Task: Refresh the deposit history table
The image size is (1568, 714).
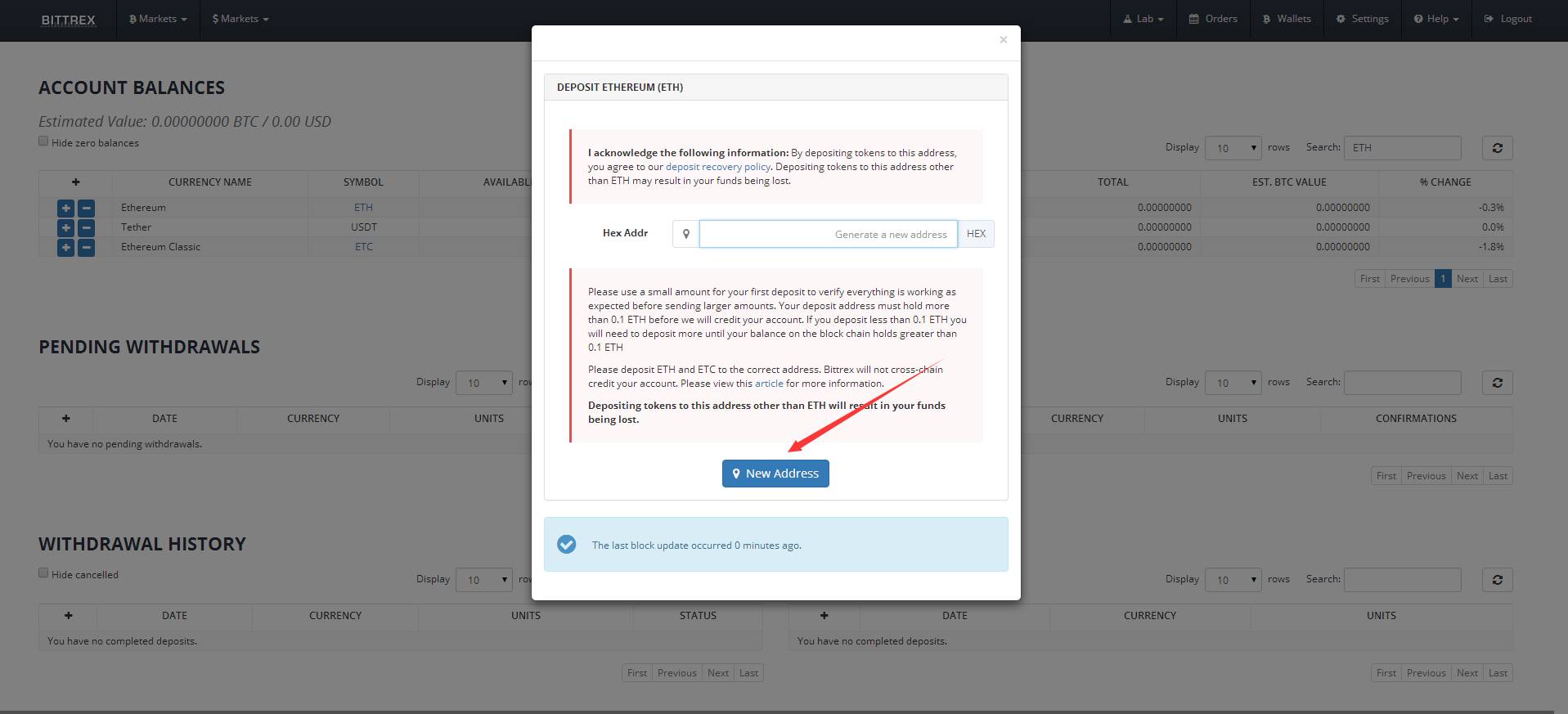Action: (1497, 580)
